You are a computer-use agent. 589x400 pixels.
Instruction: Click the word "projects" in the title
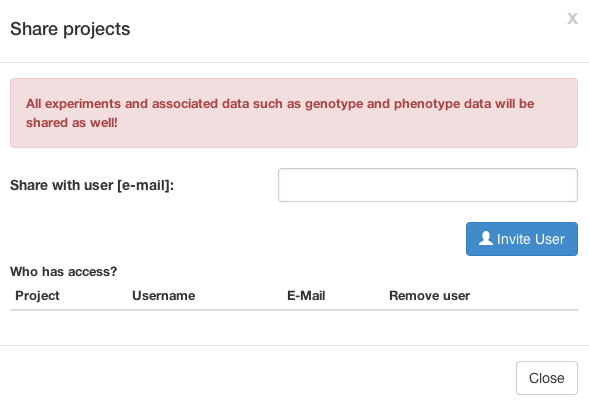coord(97,30)
